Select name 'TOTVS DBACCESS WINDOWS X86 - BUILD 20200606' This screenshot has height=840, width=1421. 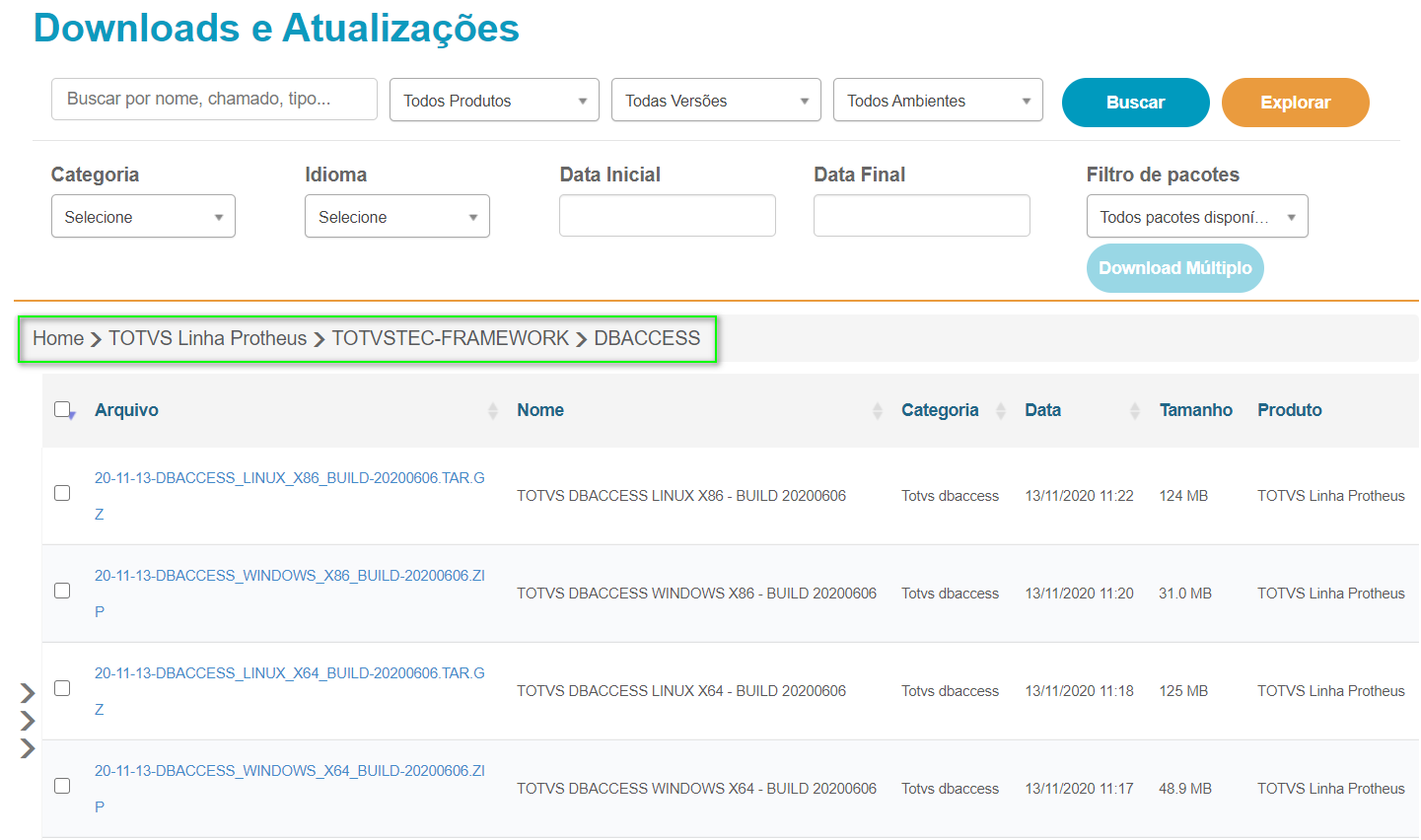[696, 594]
